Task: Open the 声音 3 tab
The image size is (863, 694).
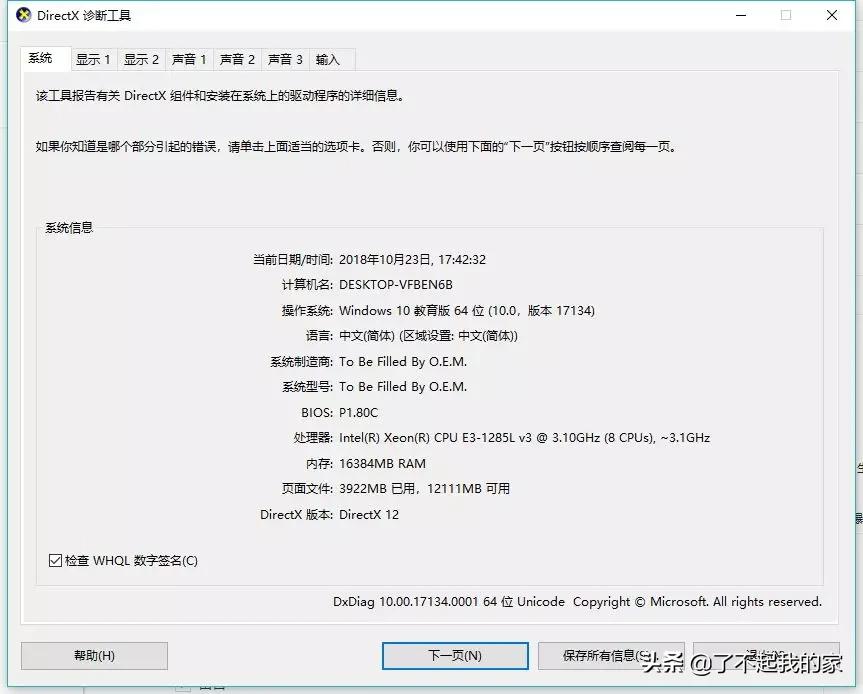Action: pyautogui.click(x=284, y=59)
